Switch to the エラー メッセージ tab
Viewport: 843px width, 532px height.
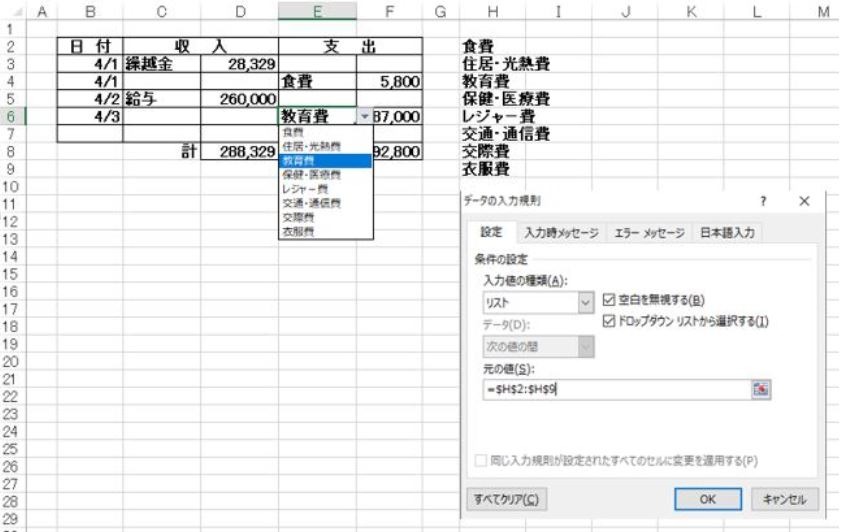click(650, 233)
